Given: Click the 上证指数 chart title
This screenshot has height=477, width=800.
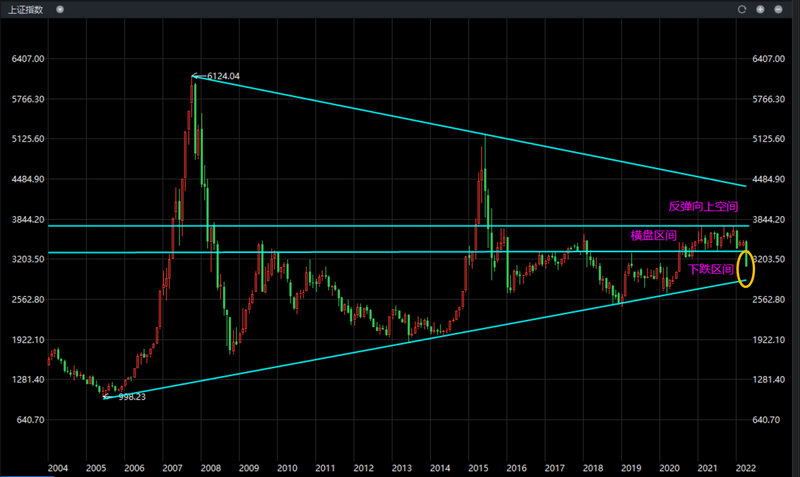Looking at the screenshot, I should (26, 9).
